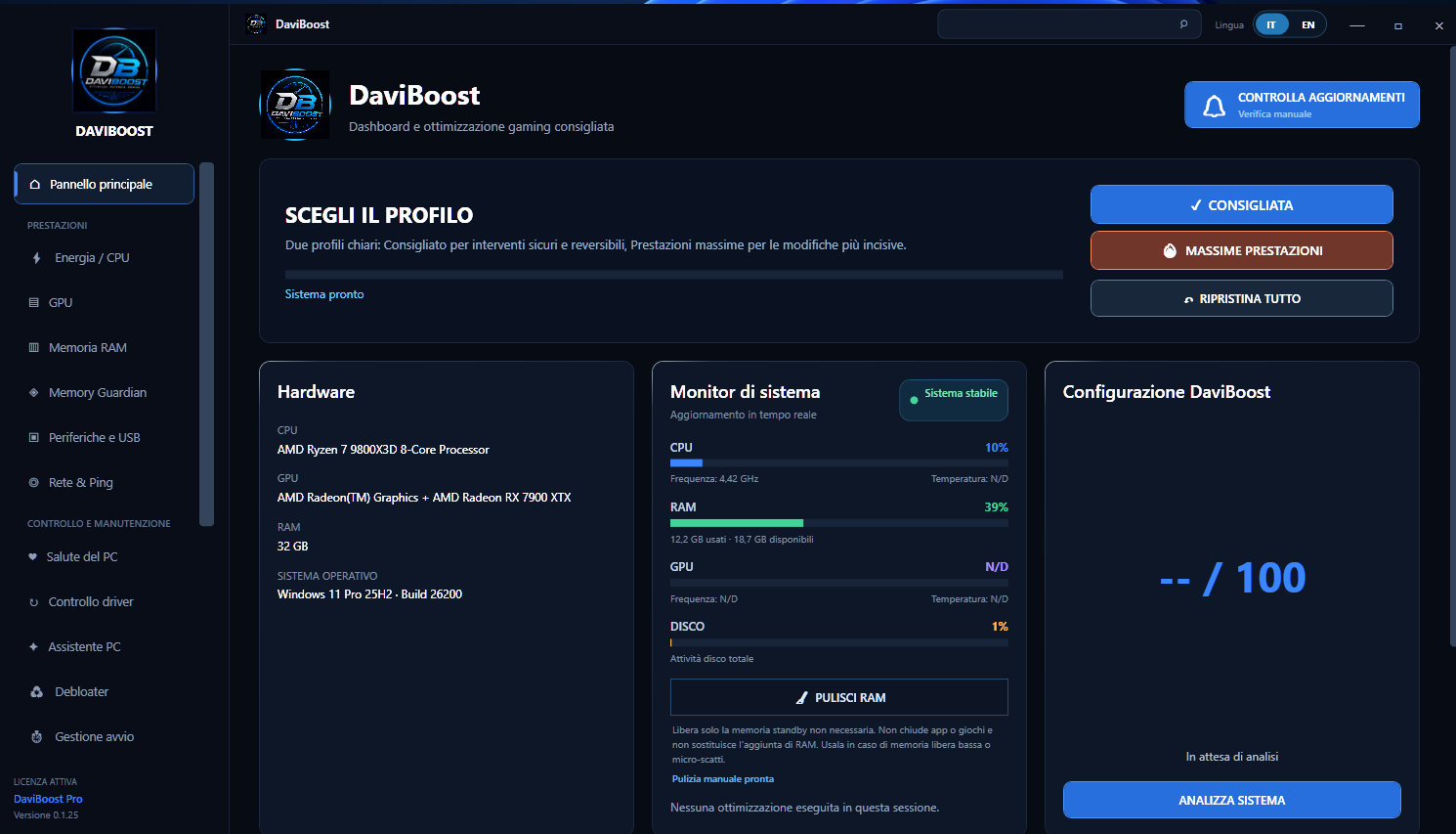The width and height of the screenshot is (1456, 834).
Task: Open the Pannello principale section
Action: [105, 184]
